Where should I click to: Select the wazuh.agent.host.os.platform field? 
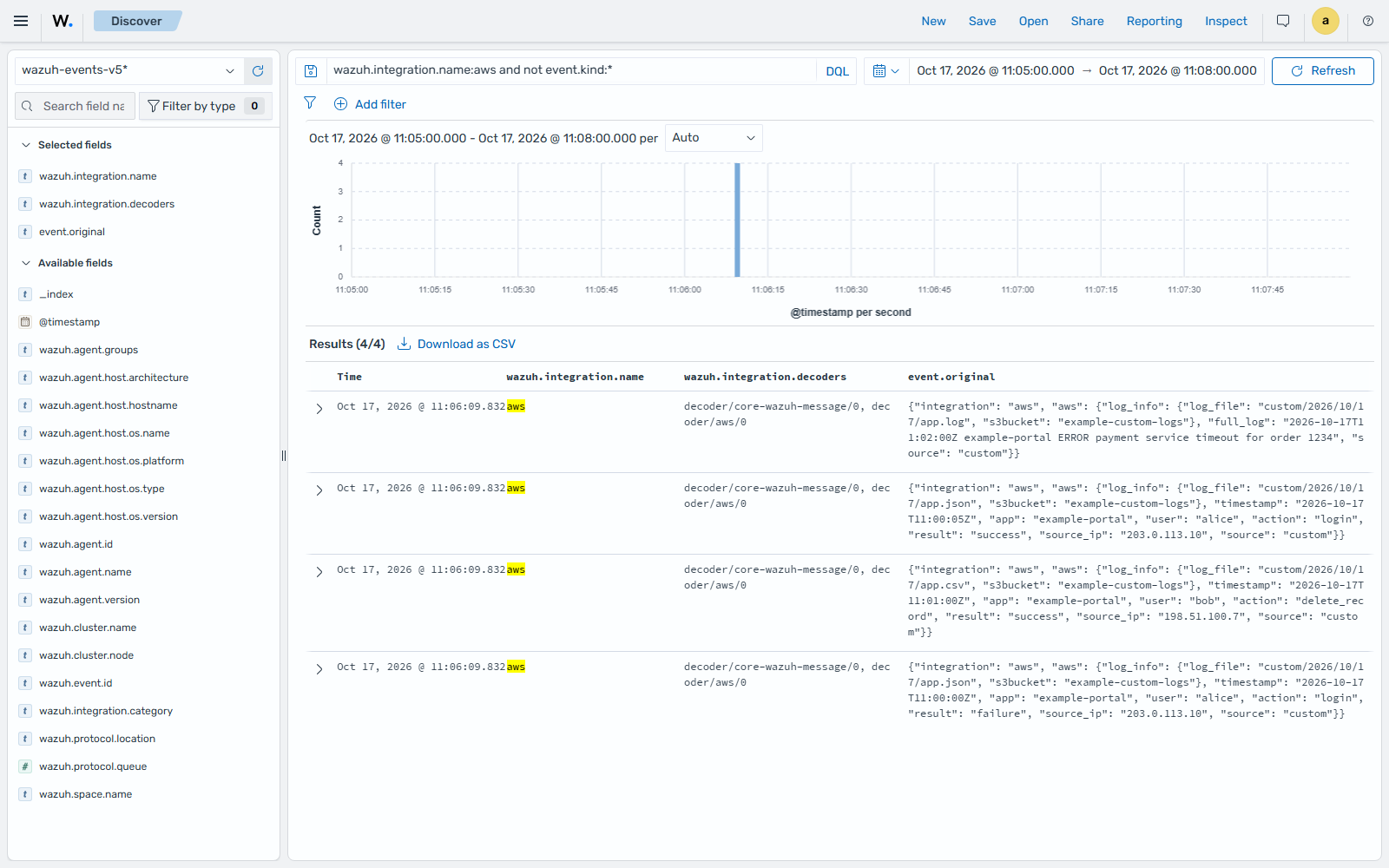(x=111, y=461)
